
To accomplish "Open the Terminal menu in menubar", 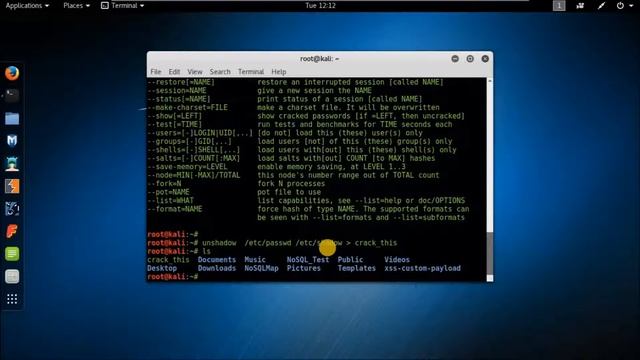I will pyautogui.click(x=251, y=72).
